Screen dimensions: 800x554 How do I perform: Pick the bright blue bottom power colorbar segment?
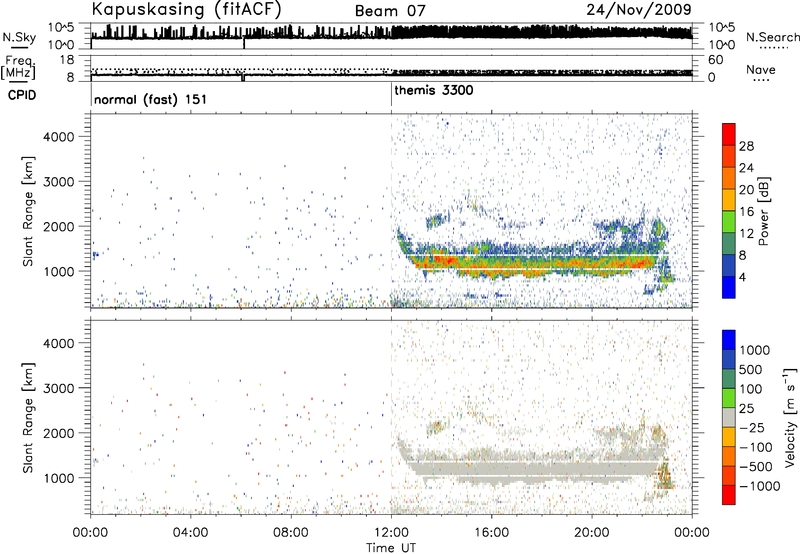click(x=729, y=287)
